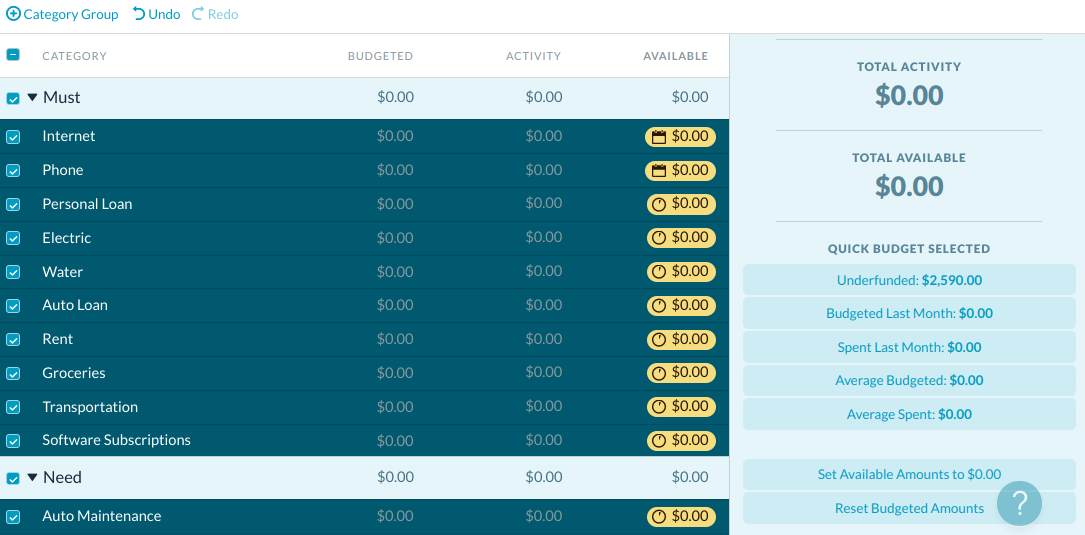This screenshot has width=1085, height=535.
Task: Toggle the select-all checkbox in header
Action: tap(13, 55)
